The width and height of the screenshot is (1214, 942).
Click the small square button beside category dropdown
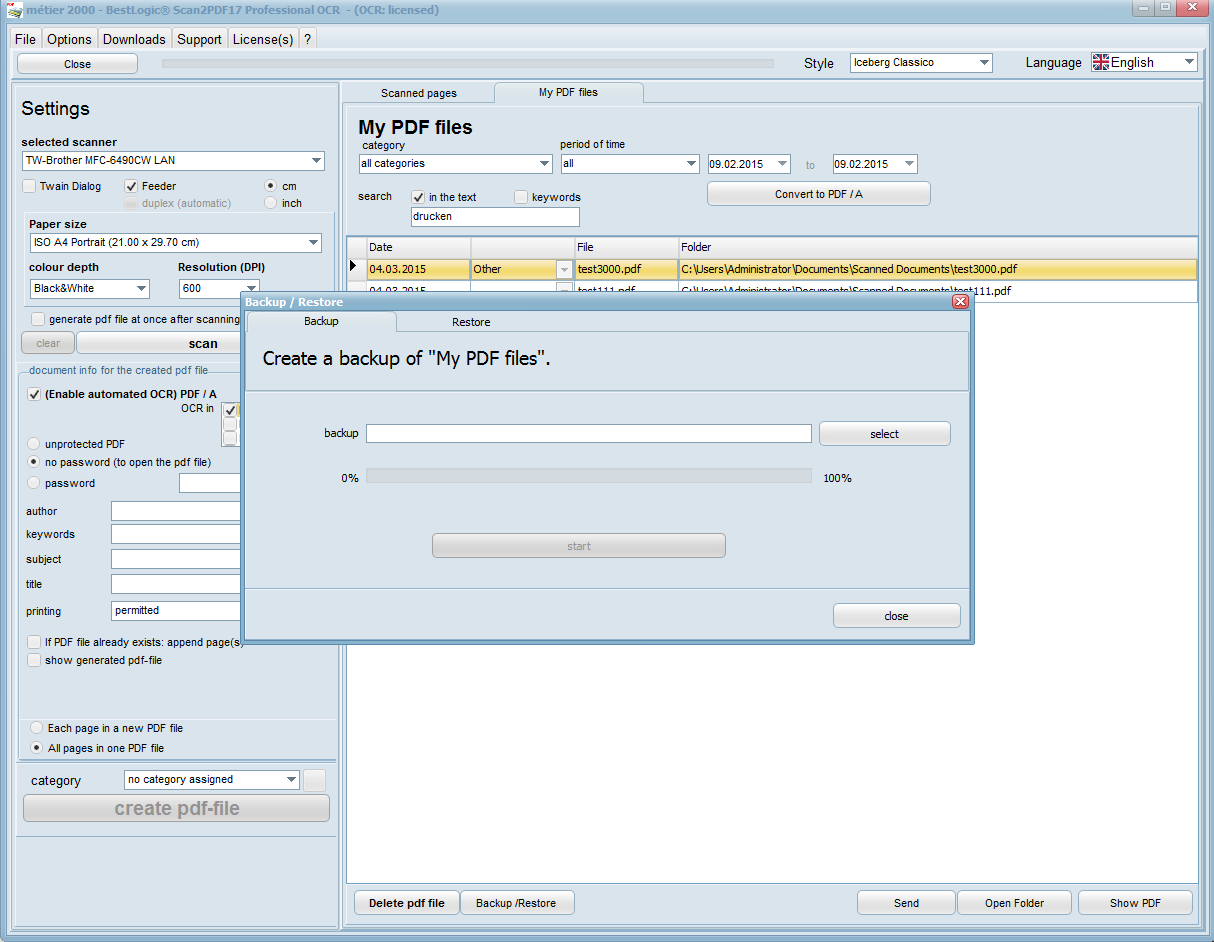pyautogui.click(x=314, y=780)
